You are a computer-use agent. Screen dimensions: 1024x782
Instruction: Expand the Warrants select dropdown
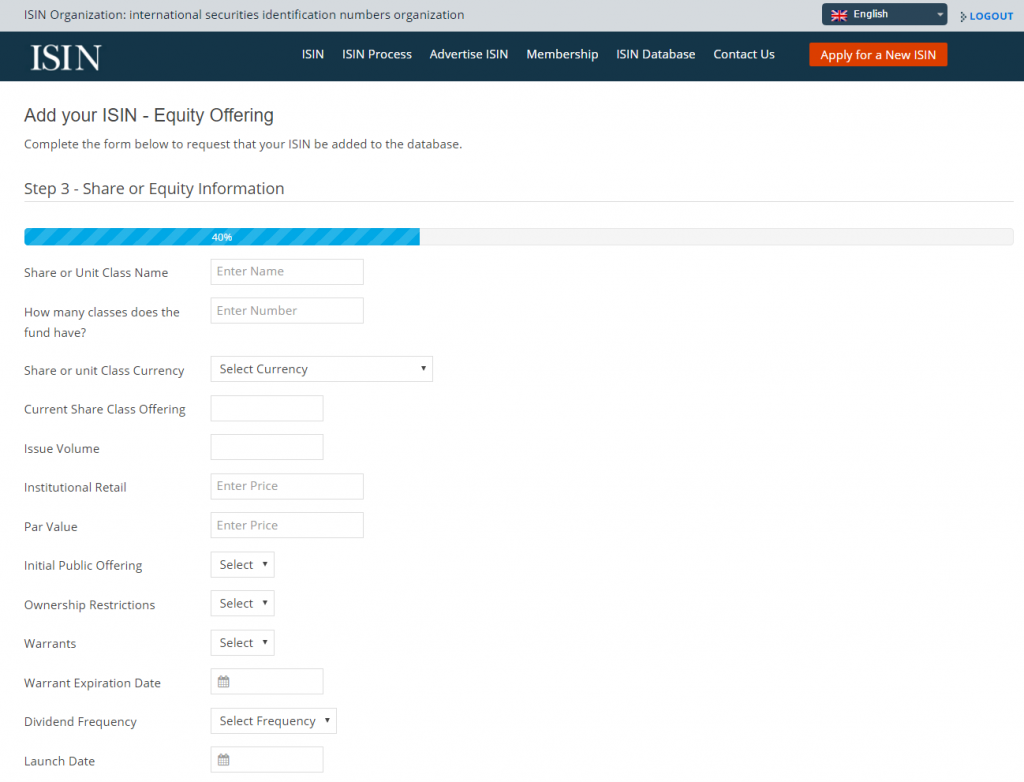point(242,643)
